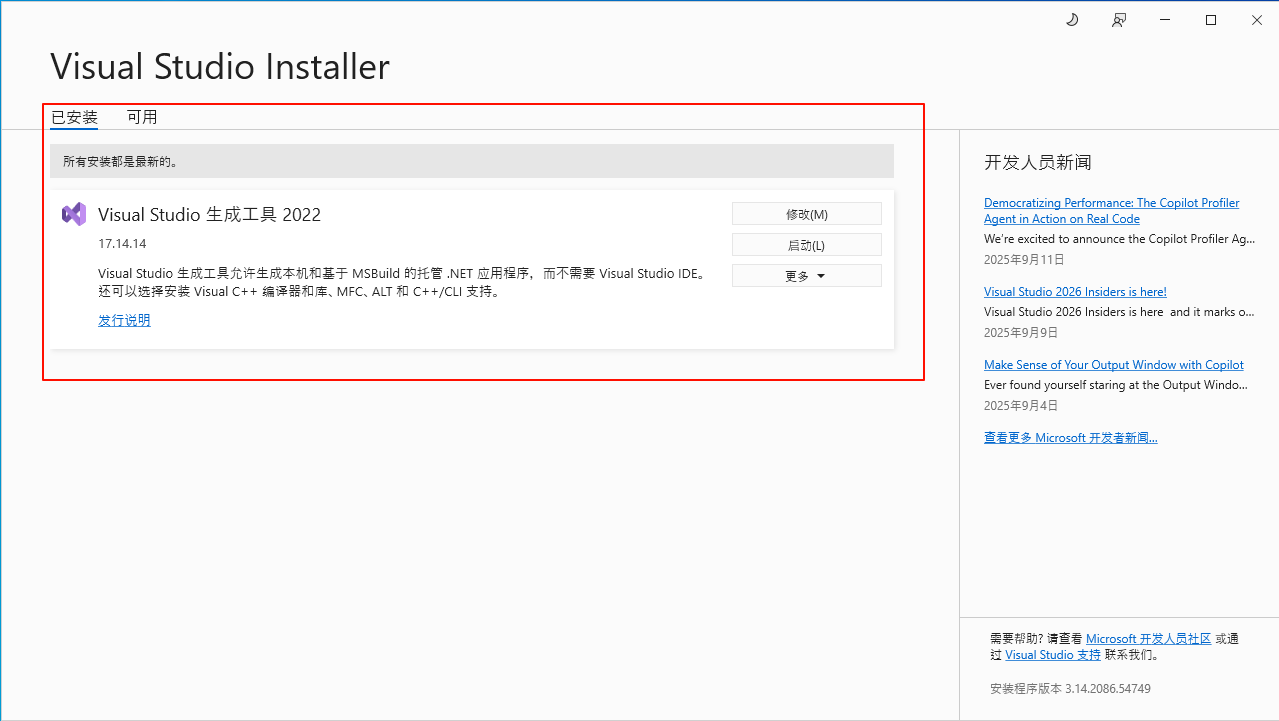
Task: Open Visual Studio 2026 Insiders news link
Action: [x=1075, y=292]
